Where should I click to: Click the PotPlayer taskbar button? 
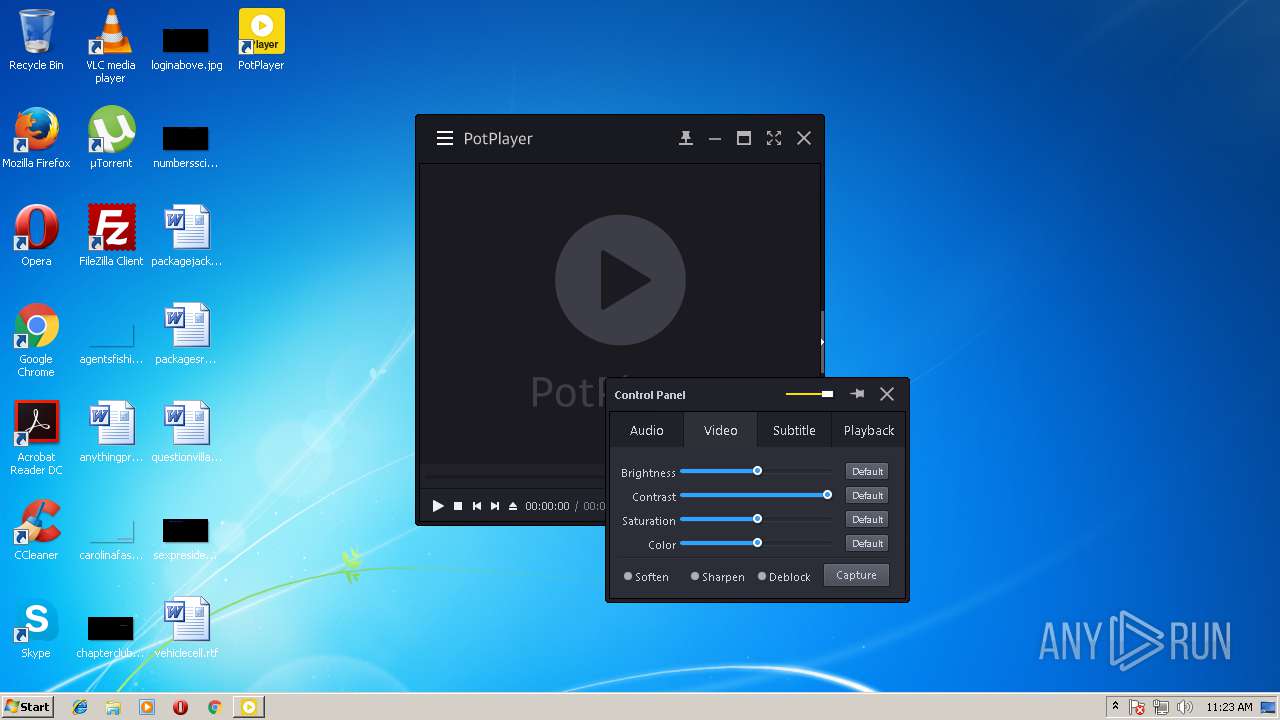click(x=248, y=707)
